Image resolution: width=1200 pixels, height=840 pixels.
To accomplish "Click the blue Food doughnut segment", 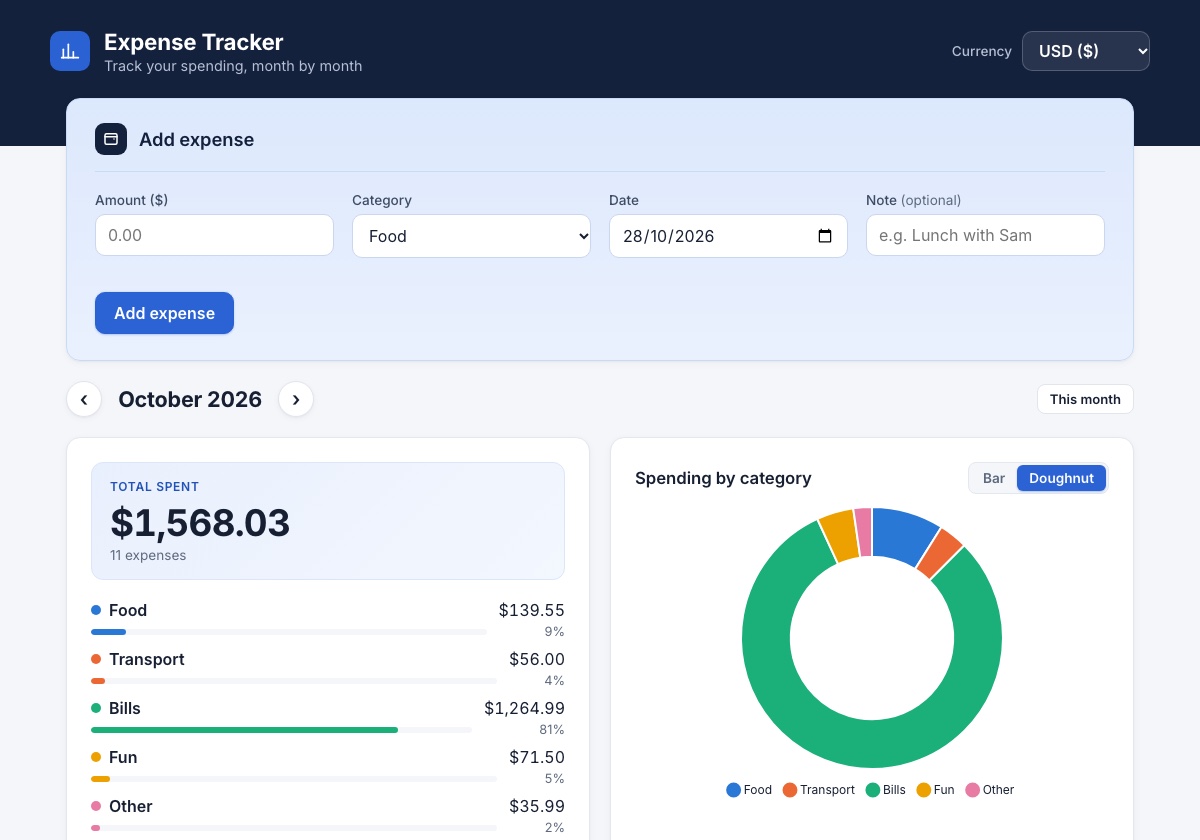I will coord(901,537).
